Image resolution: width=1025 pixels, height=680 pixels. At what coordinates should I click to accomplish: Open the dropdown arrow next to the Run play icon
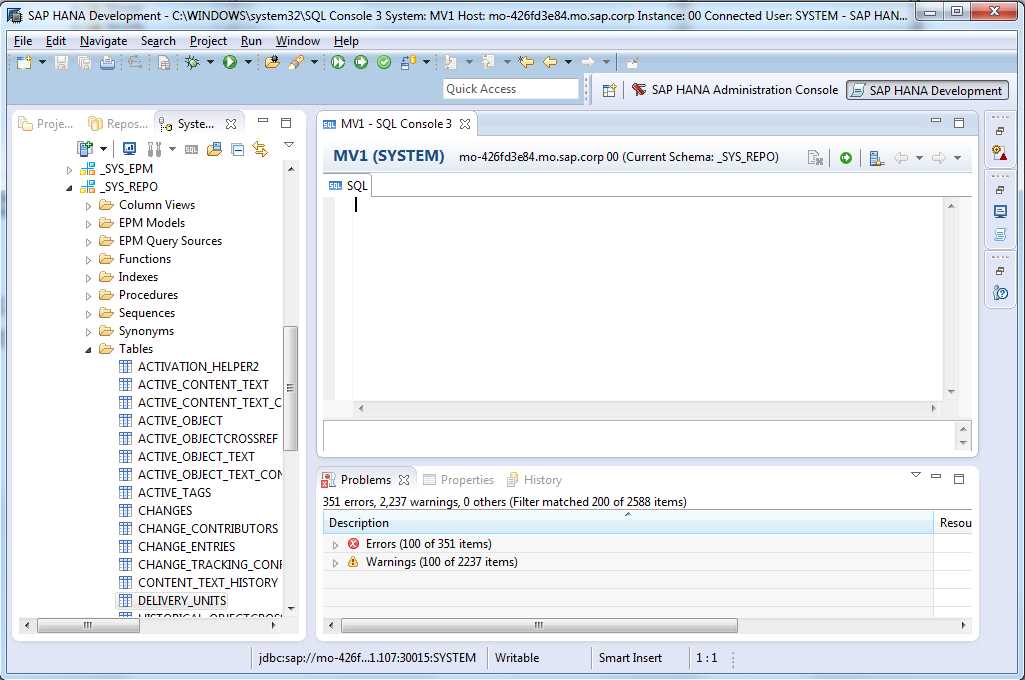[248, 62]
